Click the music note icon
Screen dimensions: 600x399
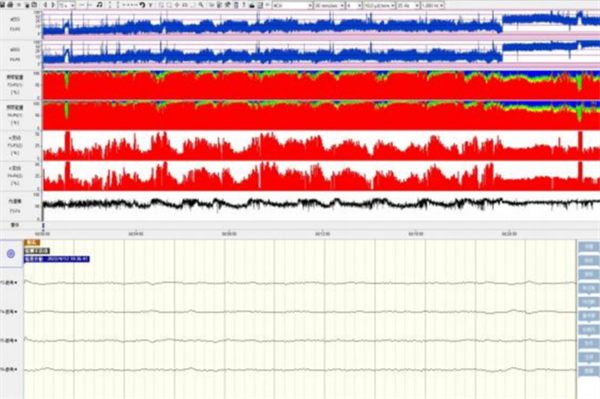point(99,5)
